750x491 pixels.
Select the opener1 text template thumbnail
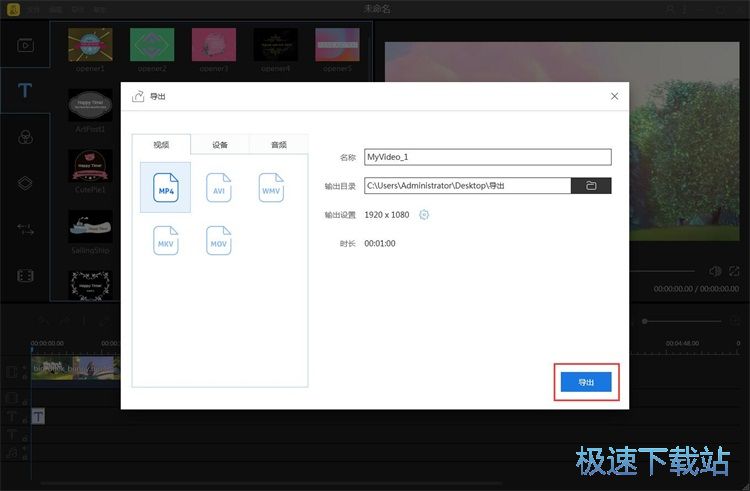point(90,44)
